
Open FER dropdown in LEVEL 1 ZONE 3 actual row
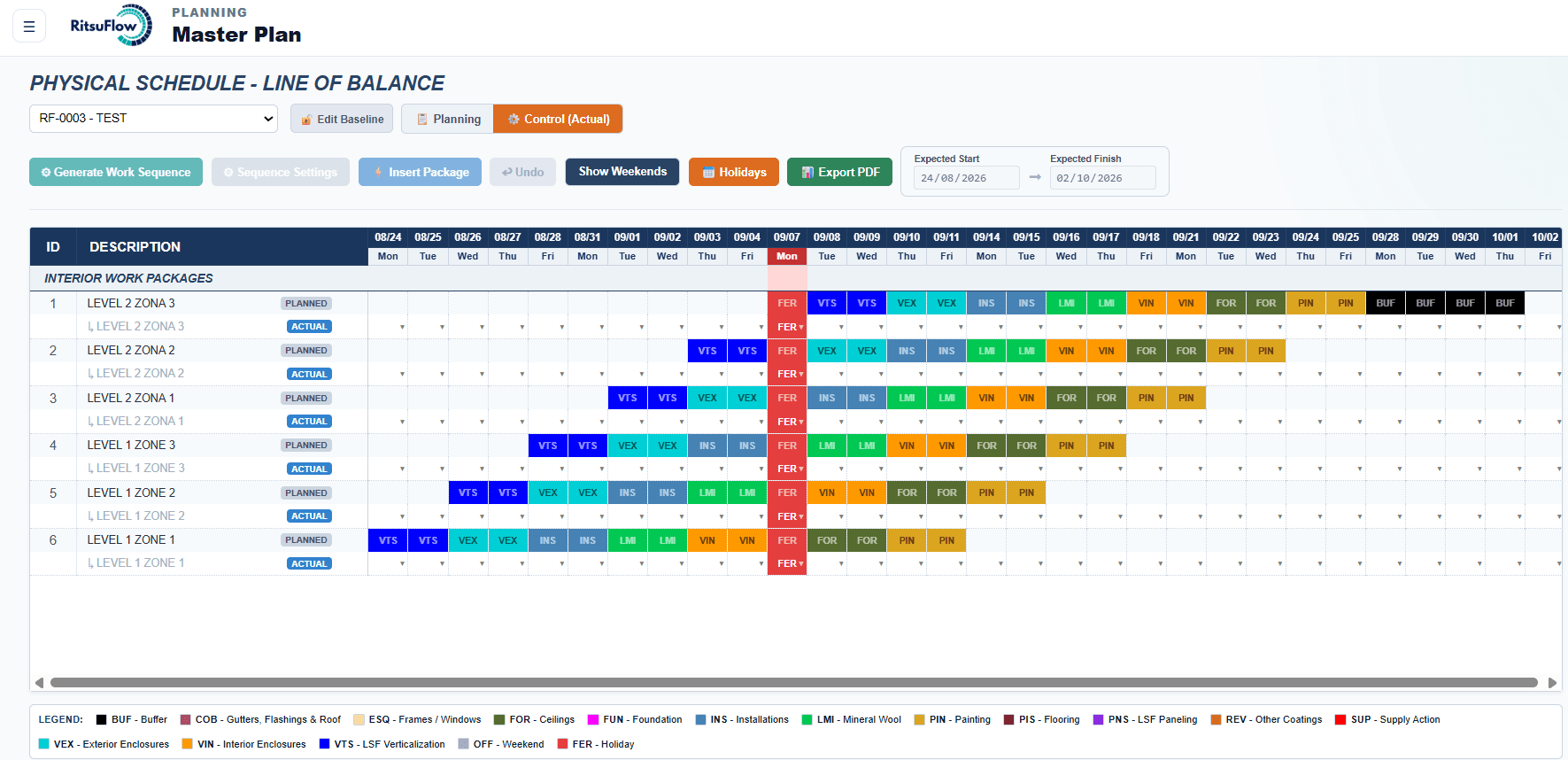787,469
